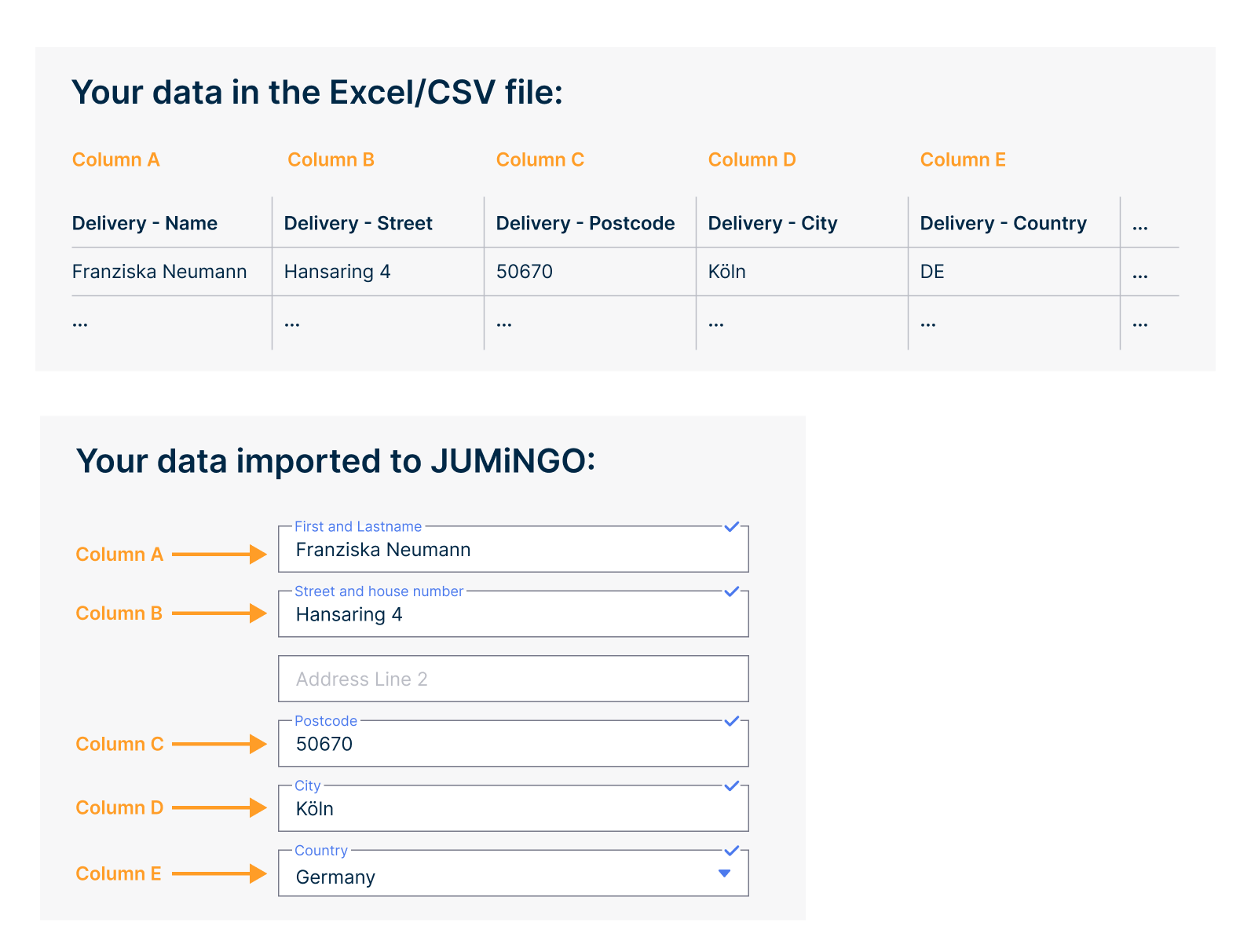Focus the City input showing Köln
The width and height of the screenshot is (1251, 952).
514,808
